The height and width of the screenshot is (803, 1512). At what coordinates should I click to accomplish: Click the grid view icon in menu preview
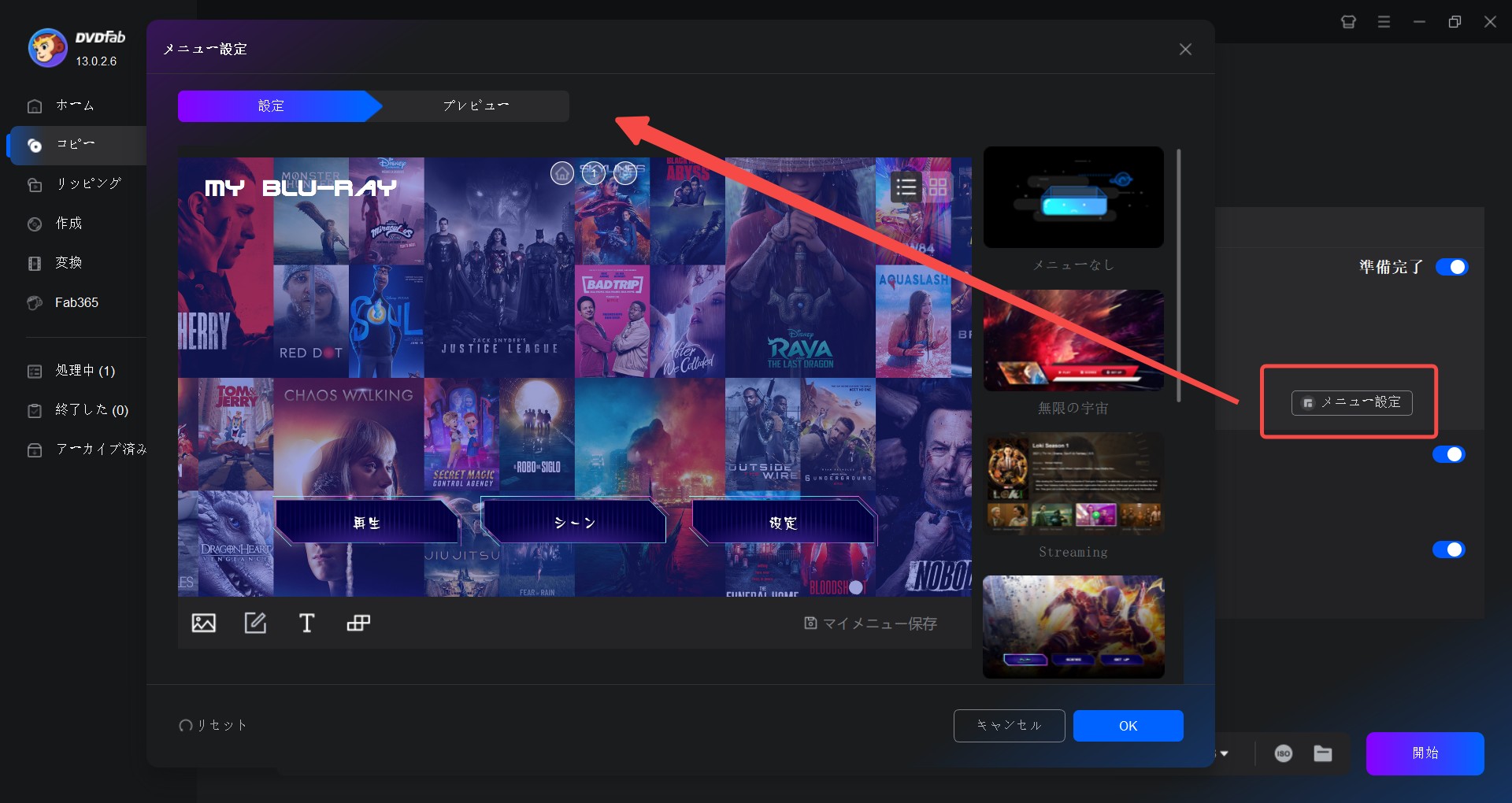point(938,187)
